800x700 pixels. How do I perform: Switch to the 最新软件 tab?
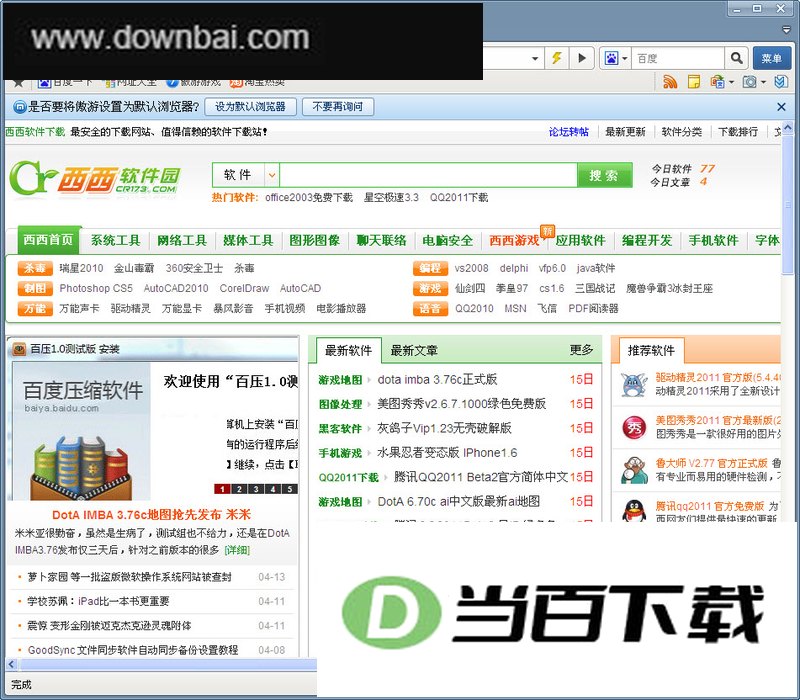click(x=348, y=351)
